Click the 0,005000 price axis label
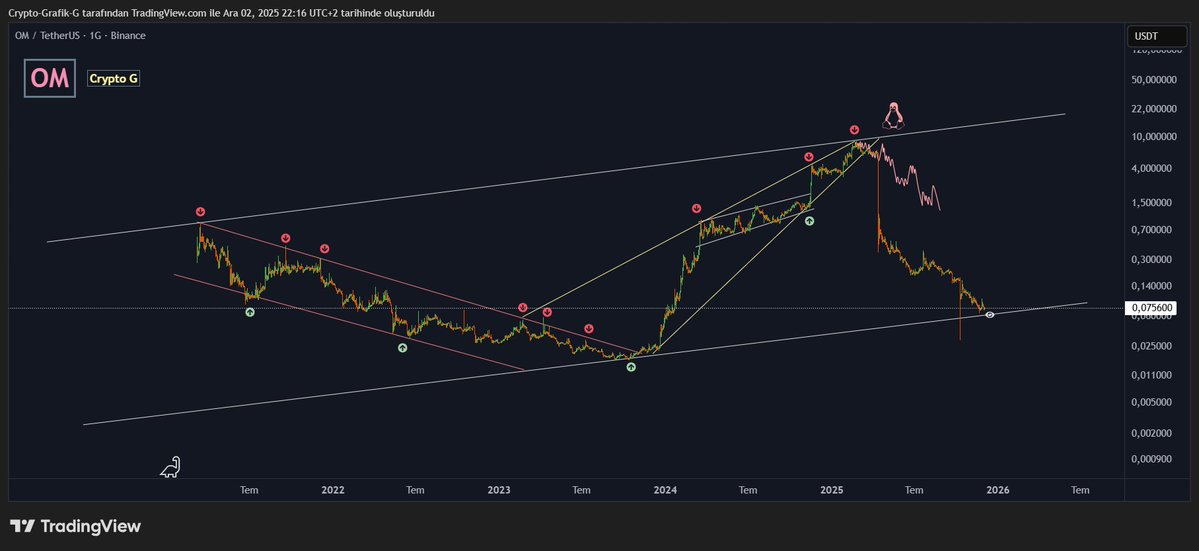This screenshot has width=1199, height=551. click(1154, 402)
